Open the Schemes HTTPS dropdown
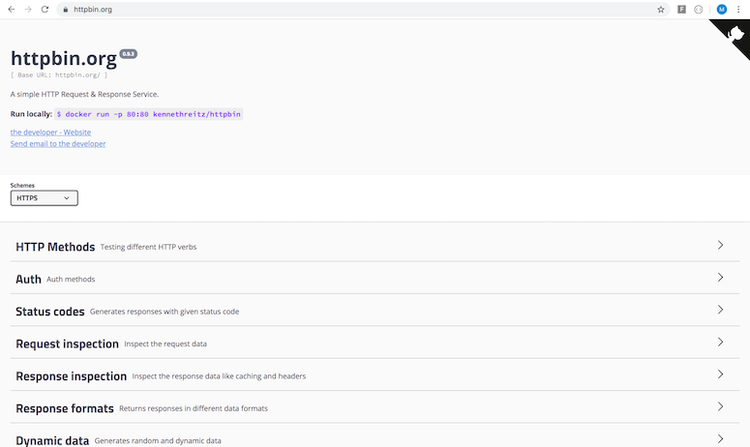 [44, 198]
